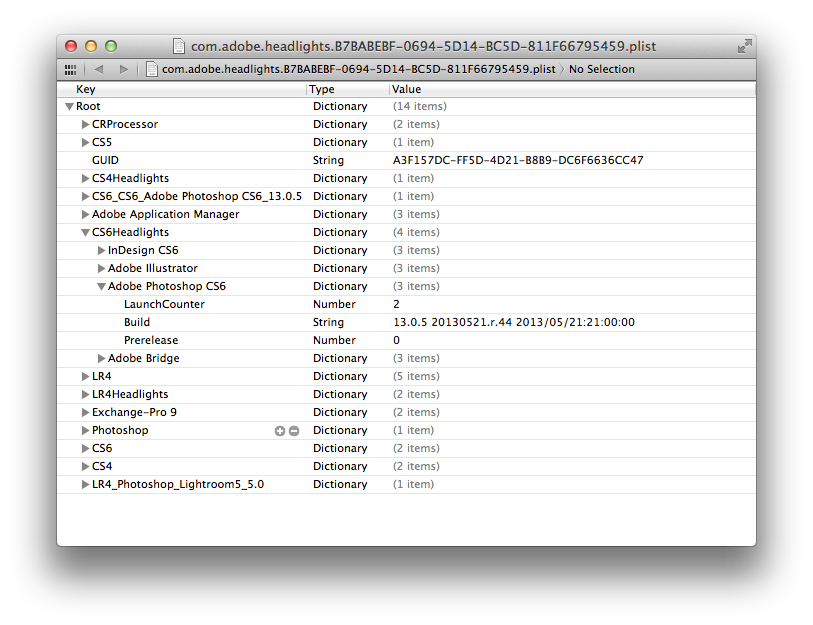Click the title bar document proxy icon

179,46
